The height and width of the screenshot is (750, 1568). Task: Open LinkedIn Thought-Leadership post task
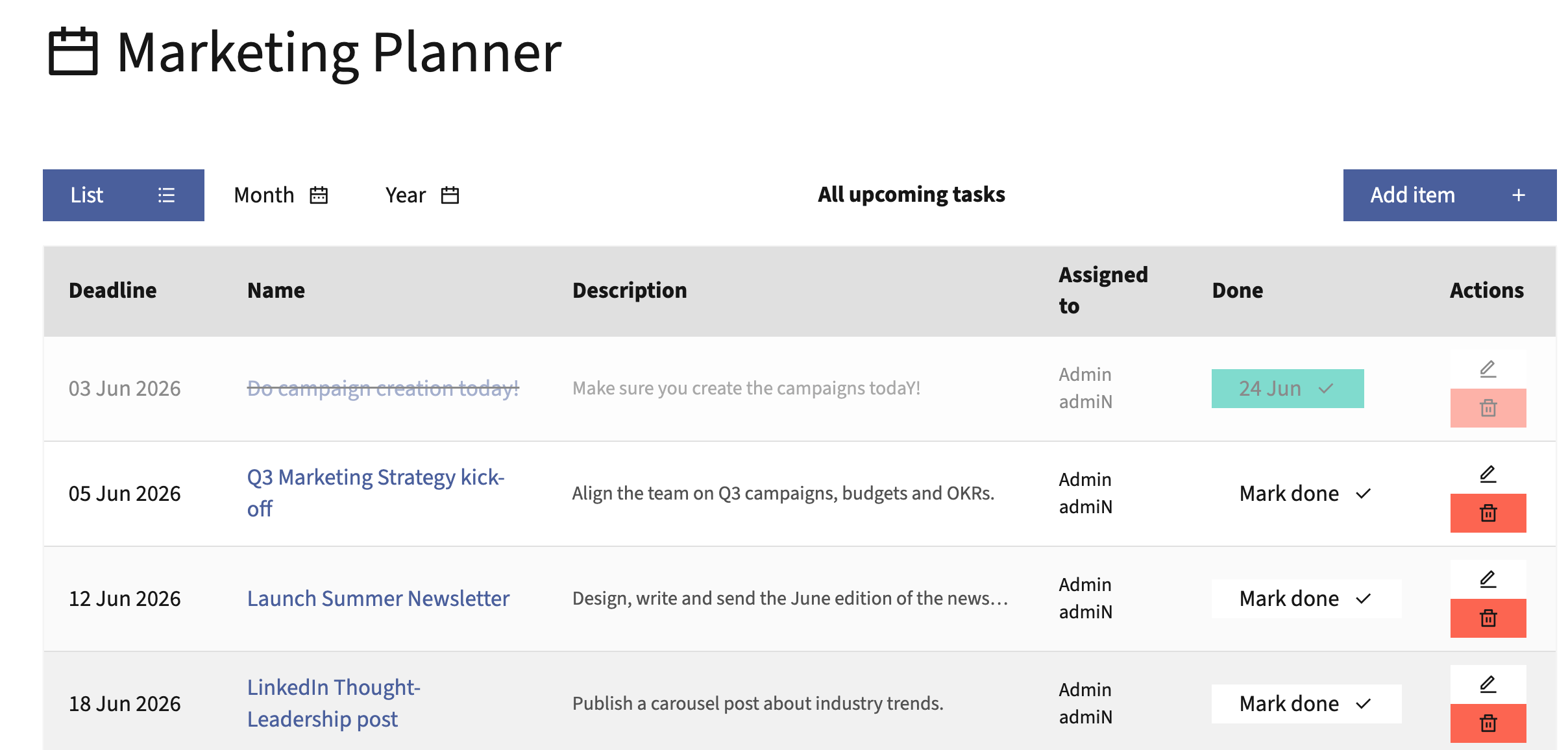tap(334, 703)
